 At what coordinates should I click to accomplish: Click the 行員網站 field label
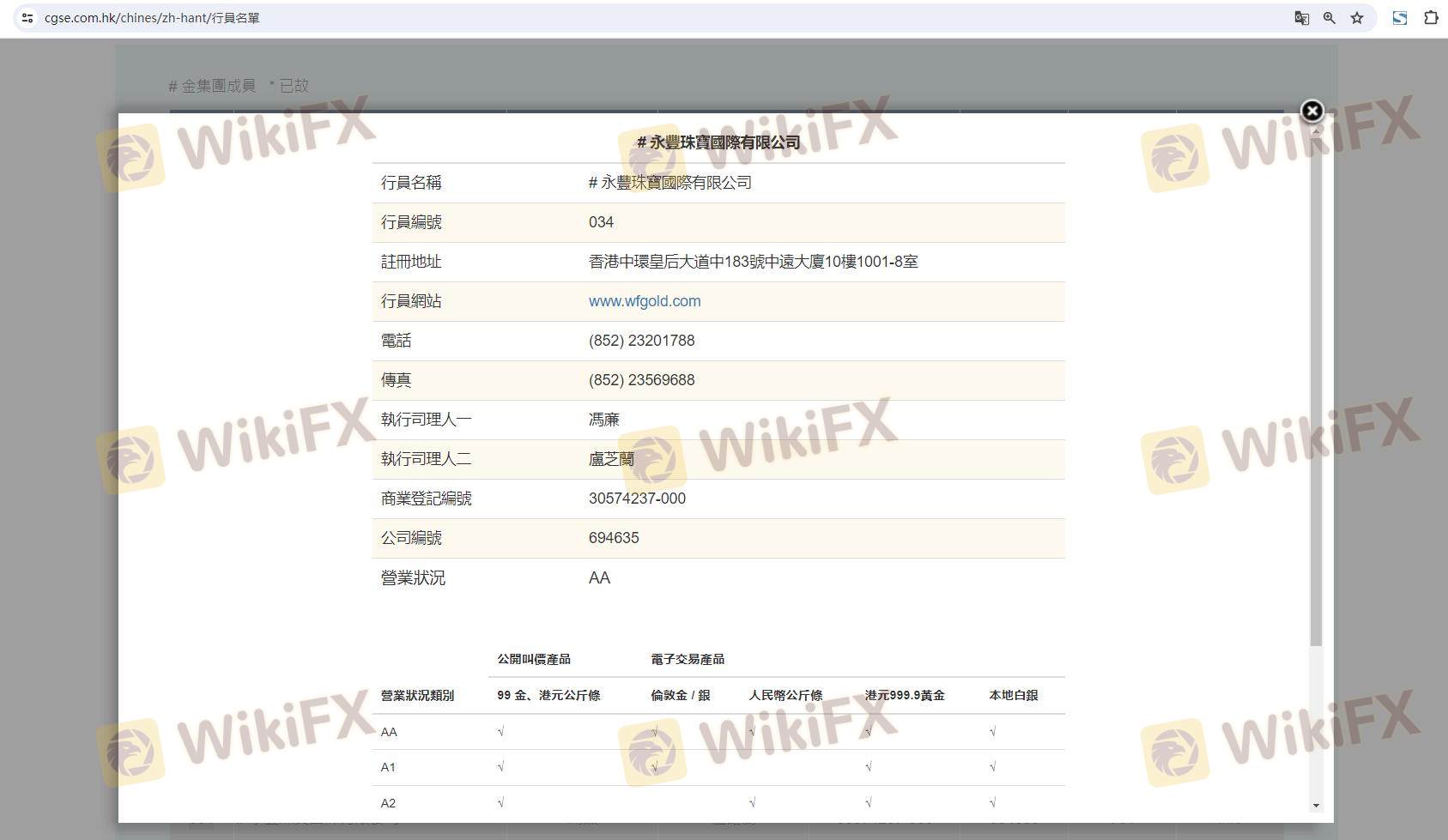(x=411, y=301)
